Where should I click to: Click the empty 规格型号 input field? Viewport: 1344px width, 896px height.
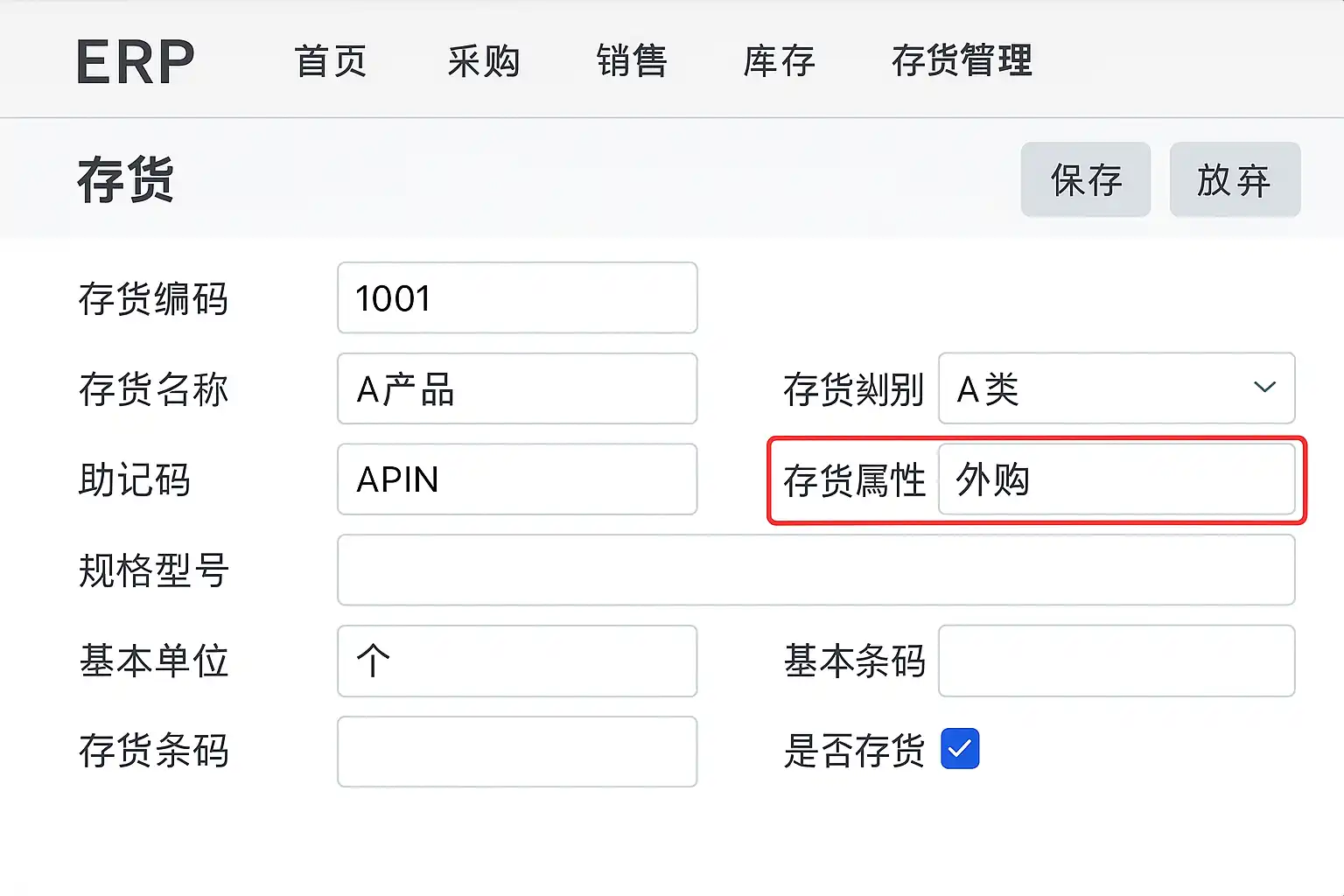[815, 570]
